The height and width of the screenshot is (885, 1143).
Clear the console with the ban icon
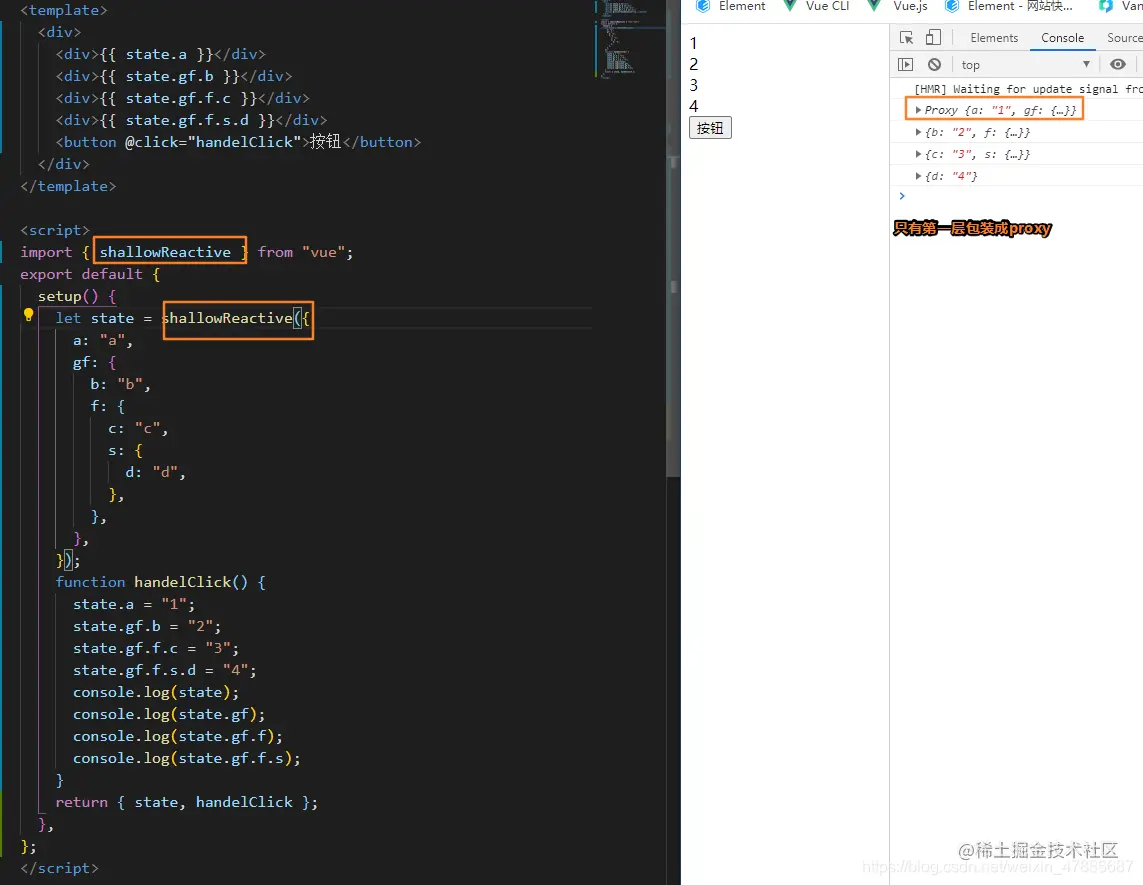tap(934, 64)
